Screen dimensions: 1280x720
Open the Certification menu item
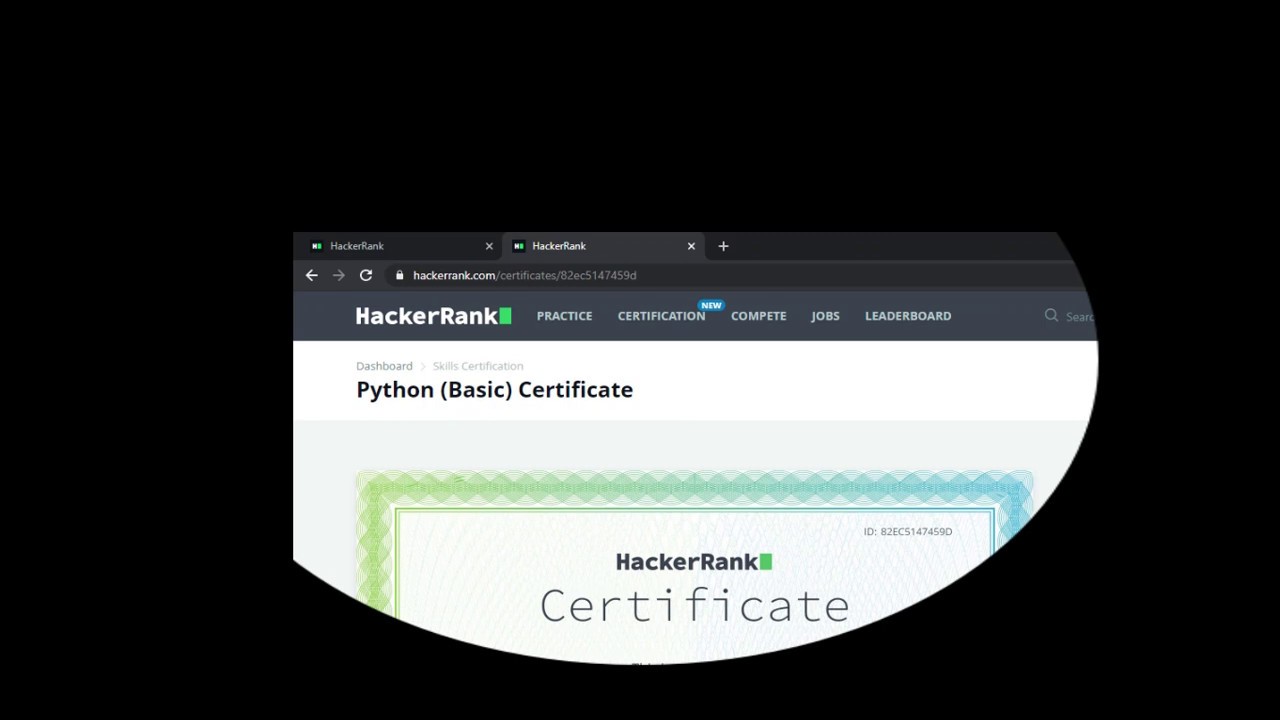(661, 316)
